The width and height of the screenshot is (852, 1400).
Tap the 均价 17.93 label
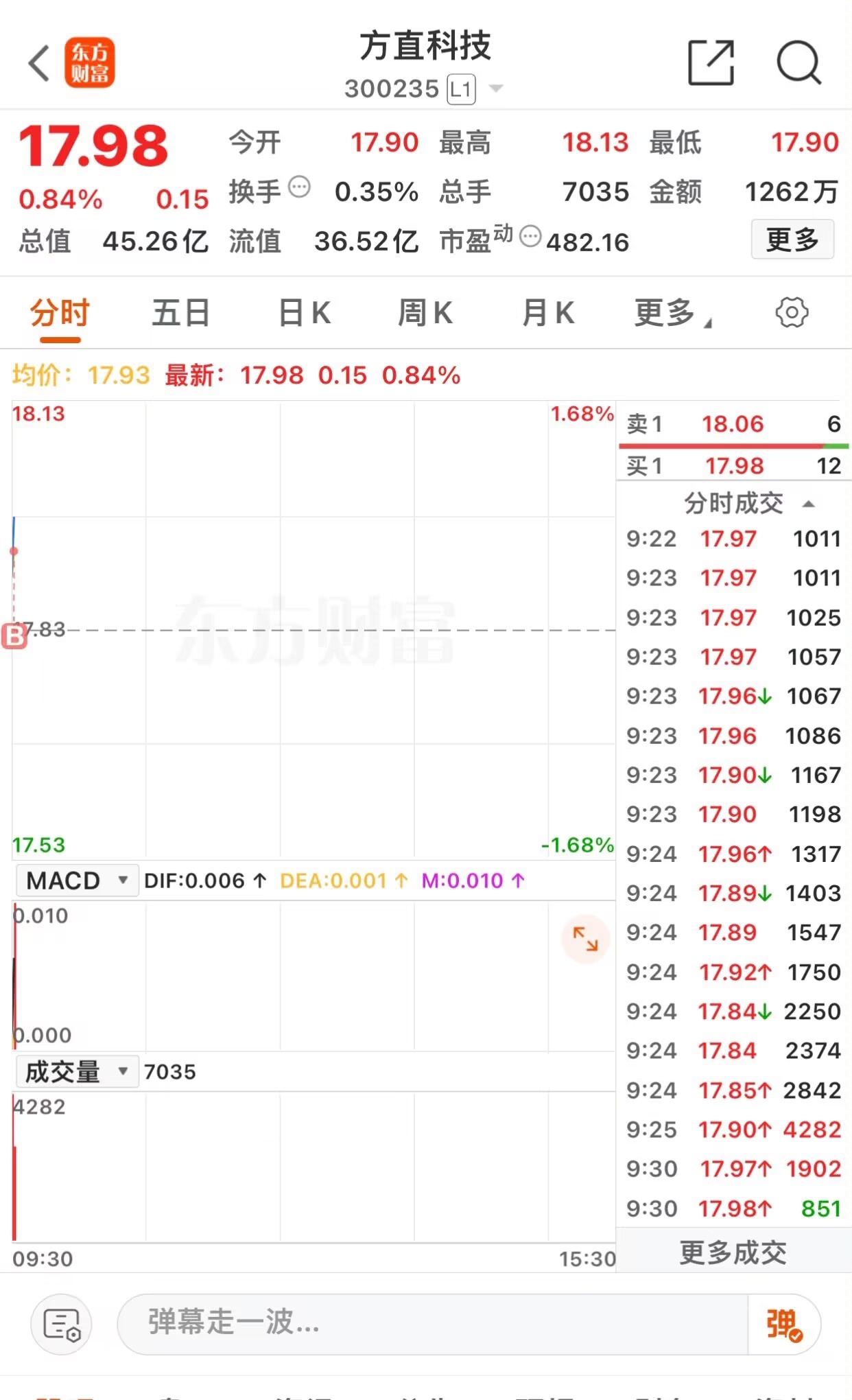81,375
